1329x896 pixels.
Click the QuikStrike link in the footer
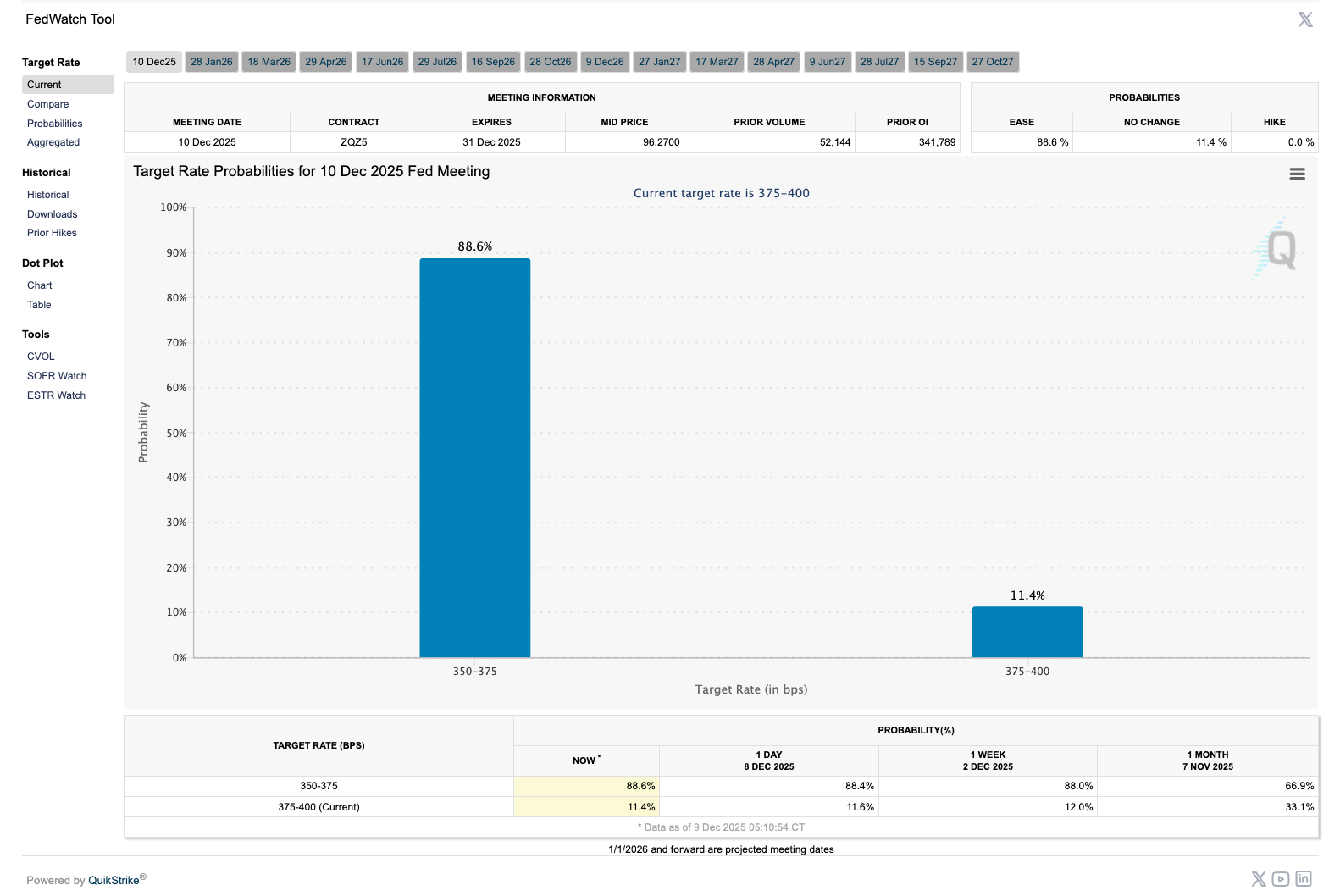(114, 880)
